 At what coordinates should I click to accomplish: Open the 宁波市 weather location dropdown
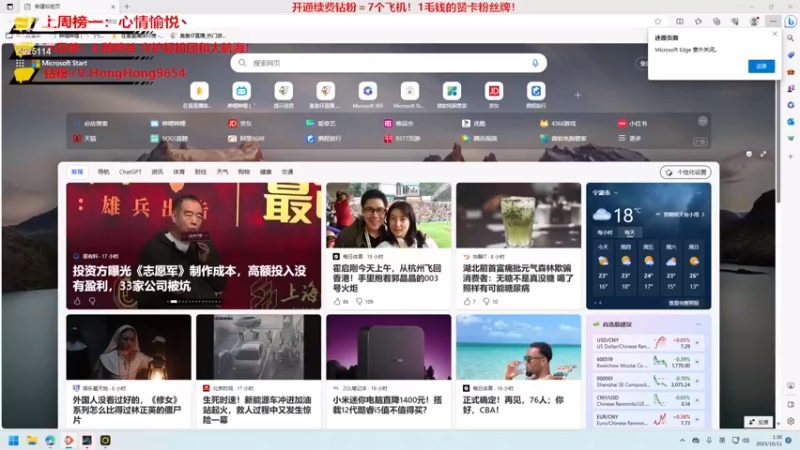coord(606,193)
